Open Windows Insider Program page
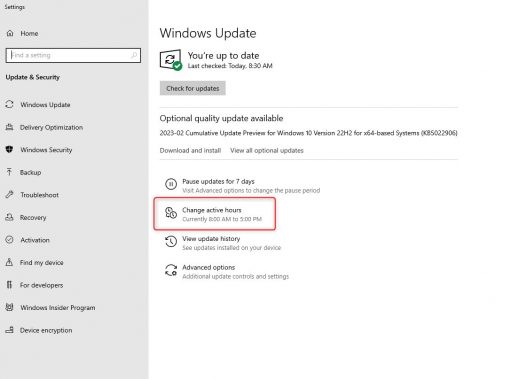 57,308
